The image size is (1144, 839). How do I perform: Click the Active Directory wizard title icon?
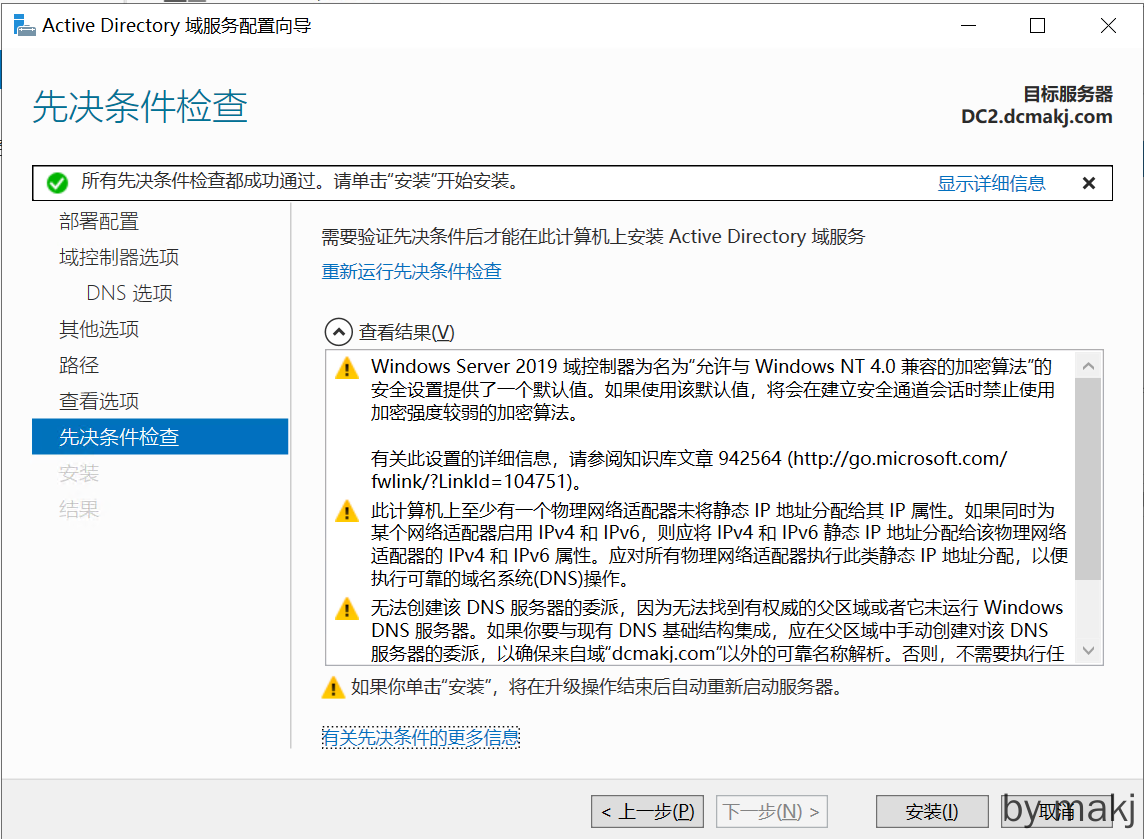[24, 26]
